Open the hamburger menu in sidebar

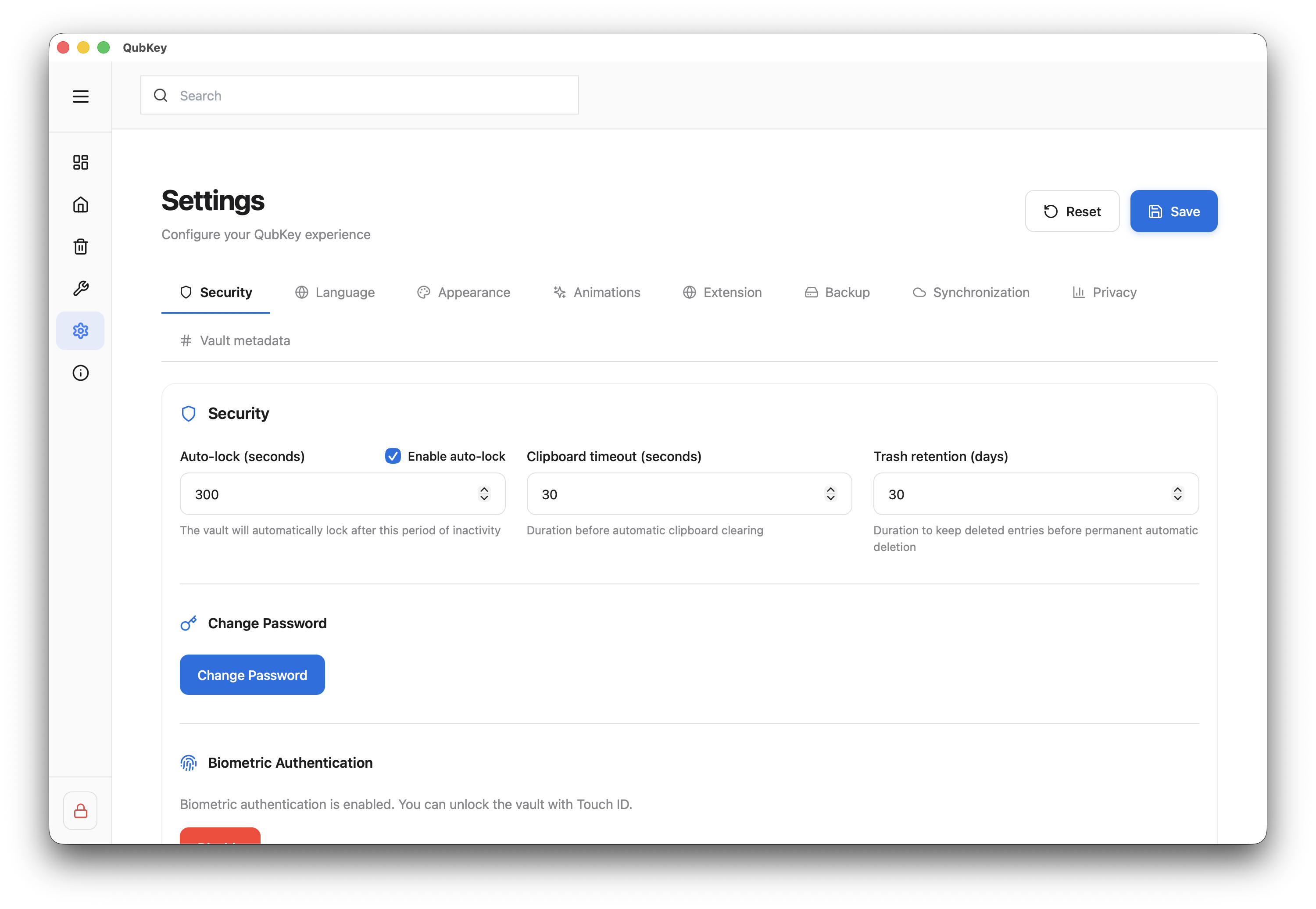pos(80,96)
